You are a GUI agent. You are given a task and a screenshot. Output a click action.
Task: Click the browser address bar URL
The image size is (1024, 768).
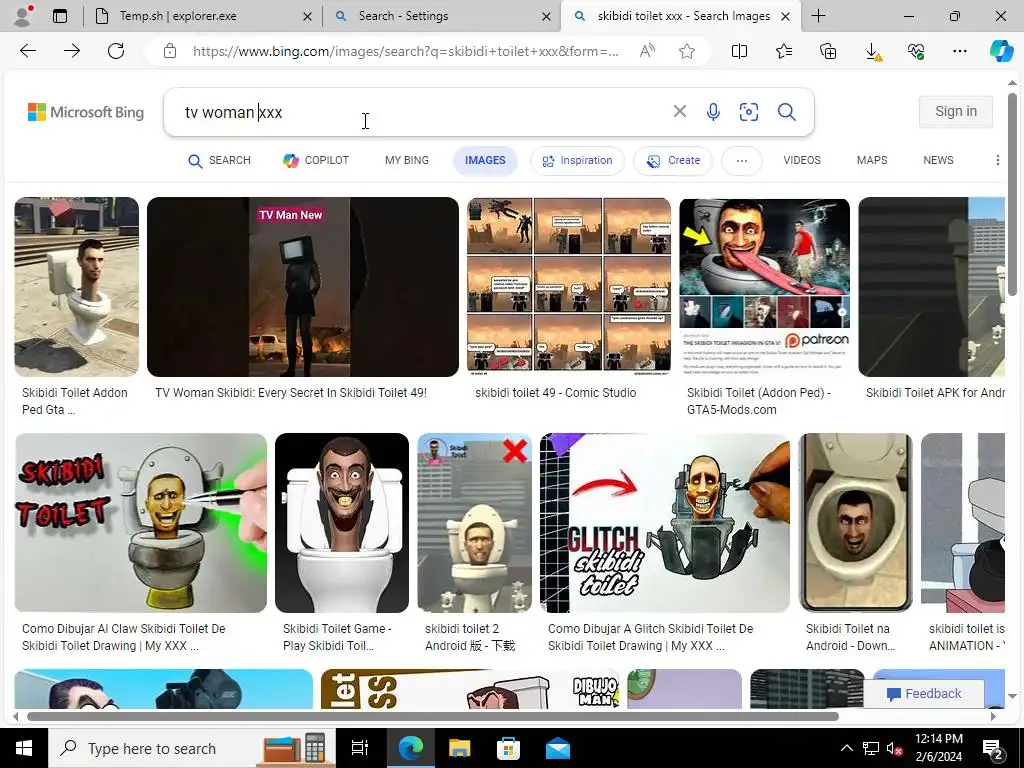click(405, 51)
